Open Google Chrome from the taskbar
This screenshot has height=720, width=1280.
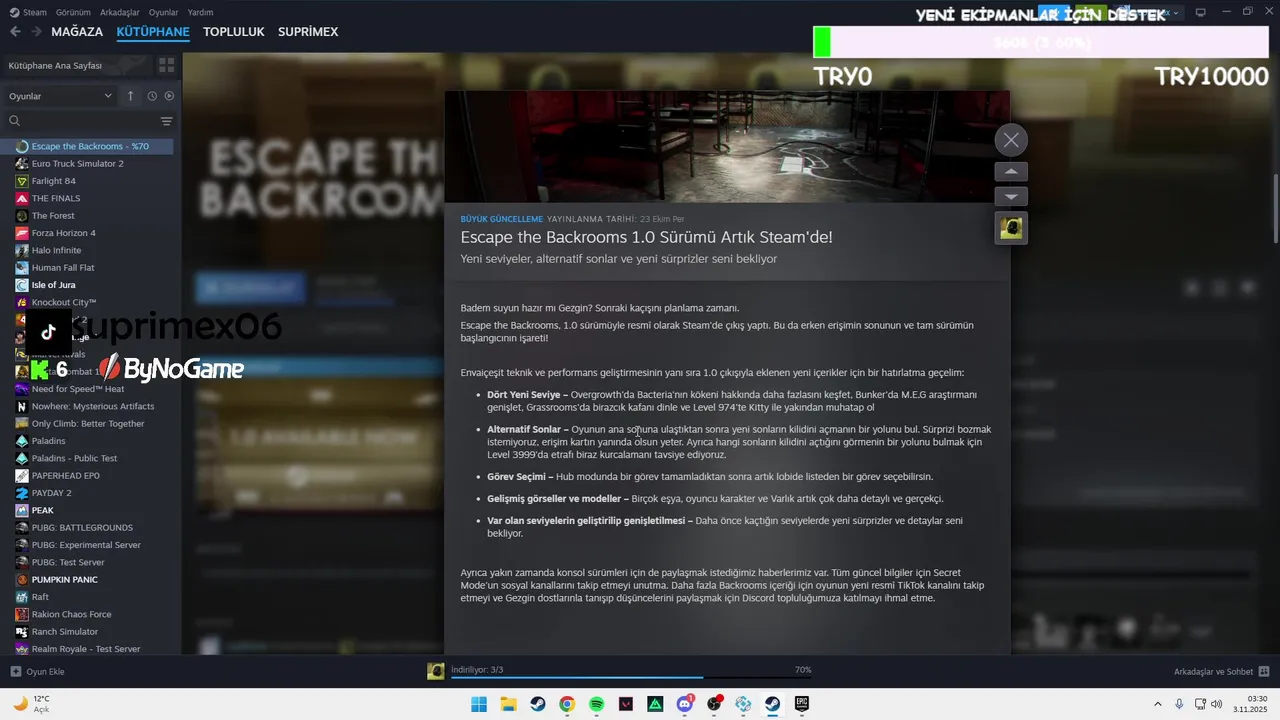click(567, 704)
